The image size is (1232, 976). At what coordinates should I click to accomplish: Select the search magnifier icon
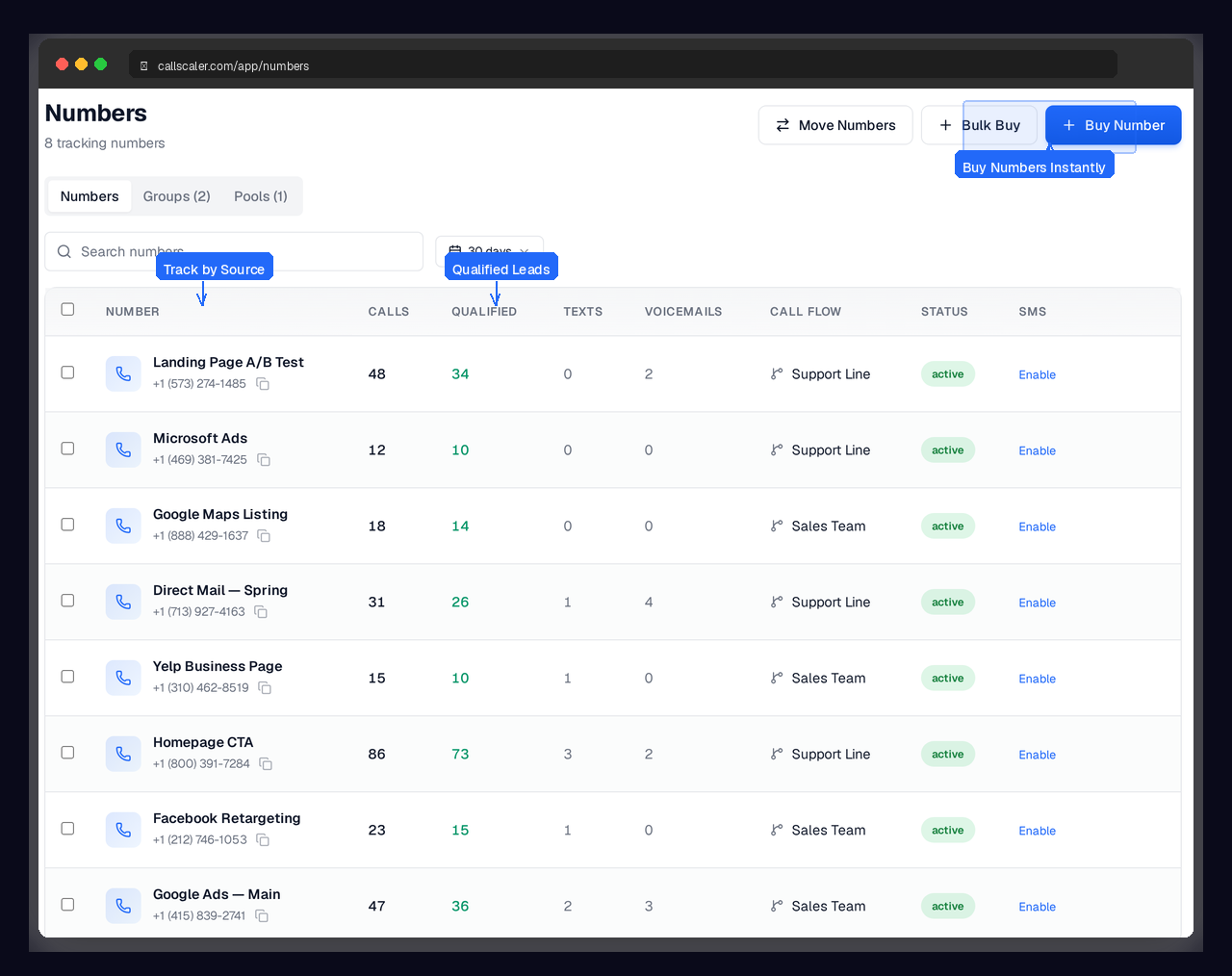point(64,251)
